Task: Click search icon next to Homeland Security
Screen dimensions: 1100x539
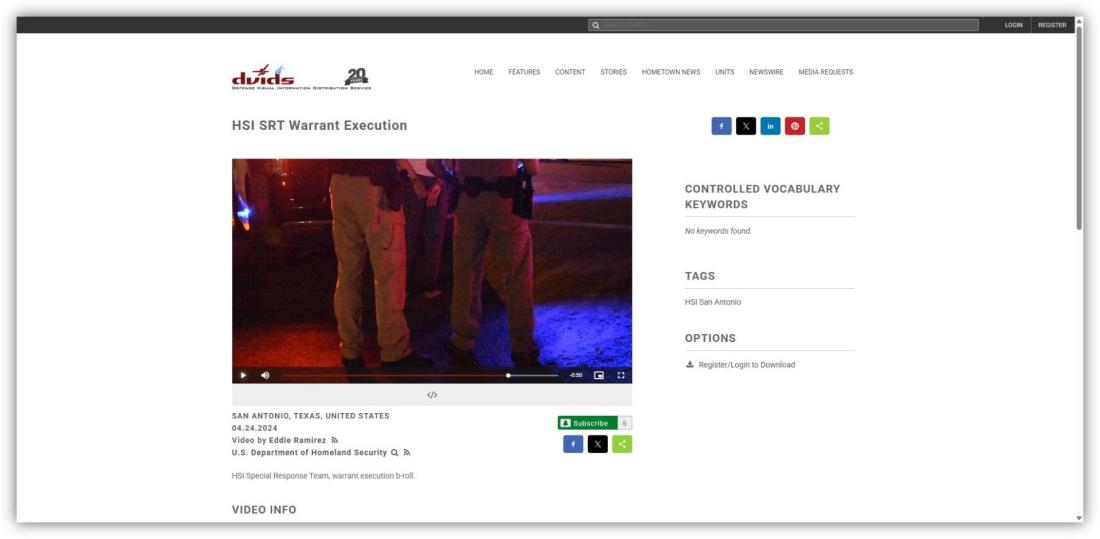Action: [x=395, y=452]
